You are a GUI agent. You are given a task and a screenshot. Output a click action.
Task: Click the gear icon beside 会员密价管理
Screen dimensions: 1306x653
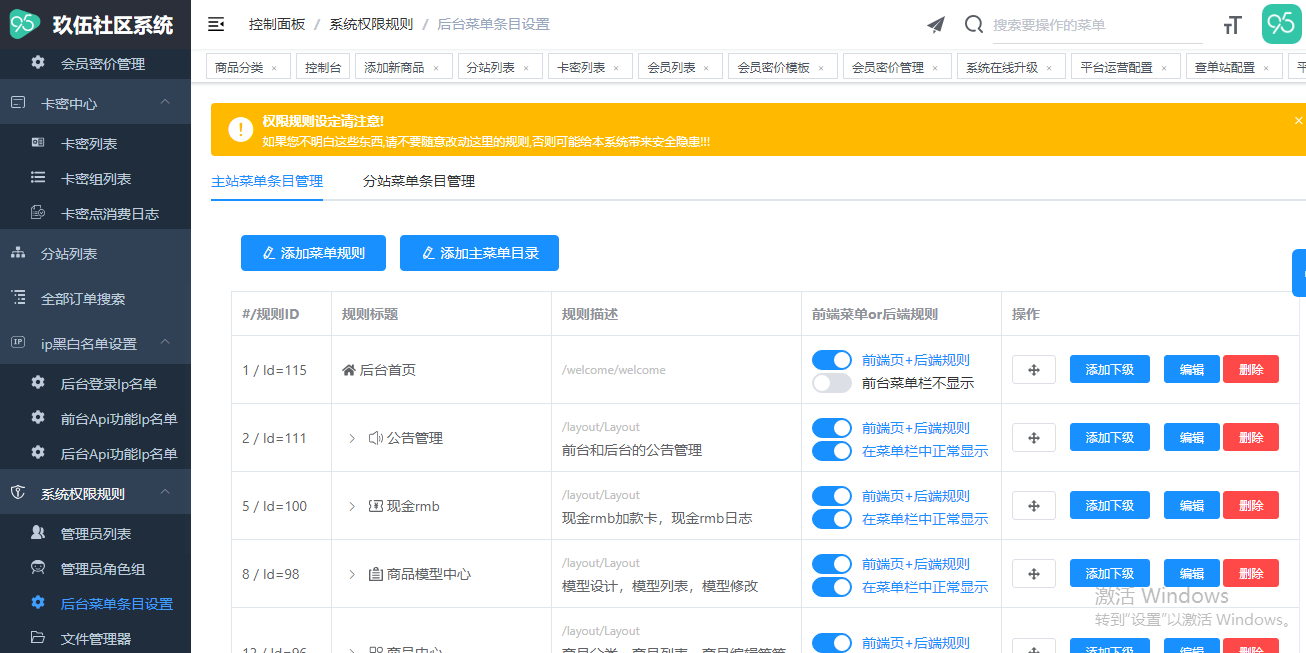38,62
